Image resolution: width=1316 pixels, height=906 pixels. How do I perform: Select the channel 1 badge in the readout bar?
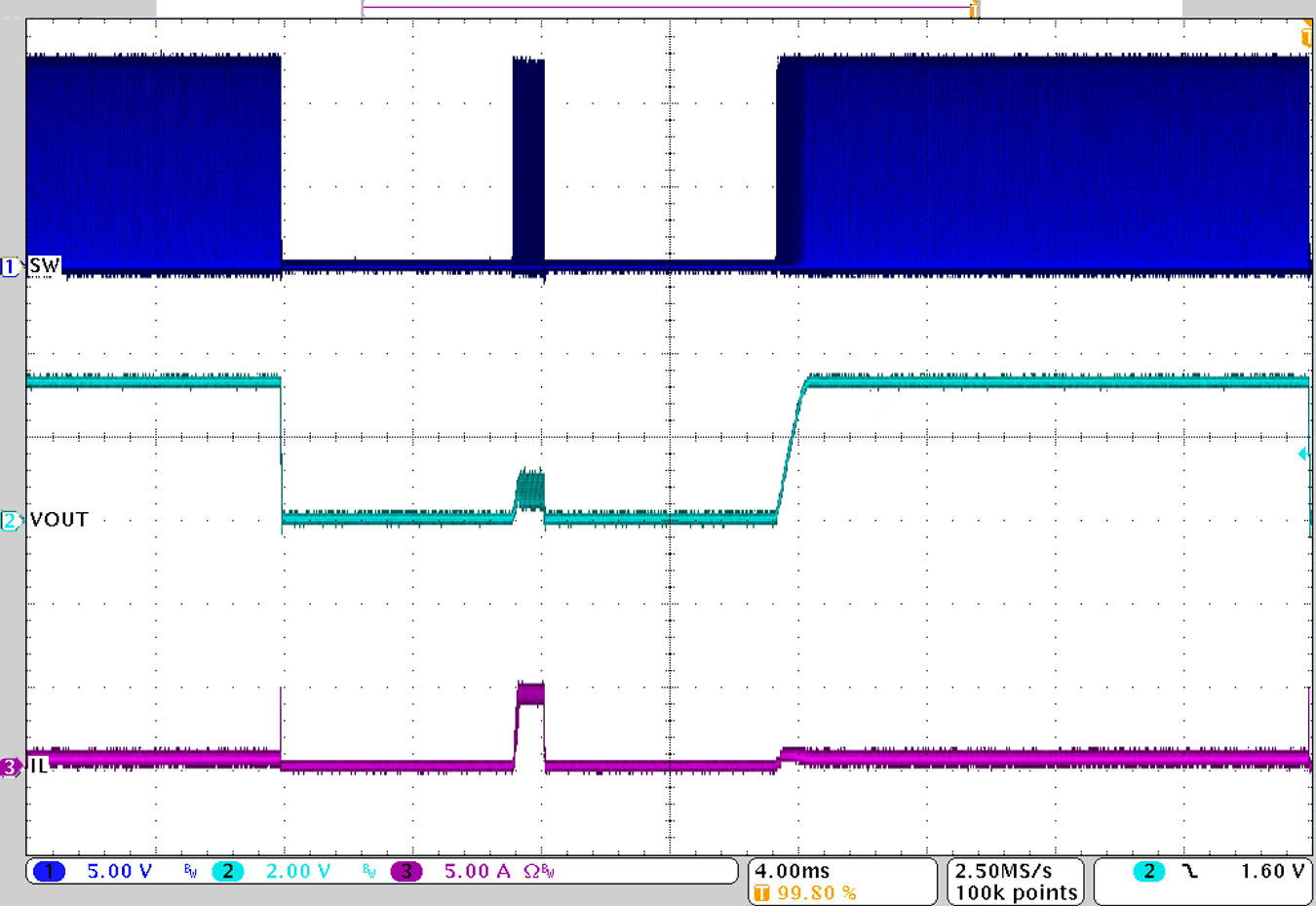click(x=47, y=872)
